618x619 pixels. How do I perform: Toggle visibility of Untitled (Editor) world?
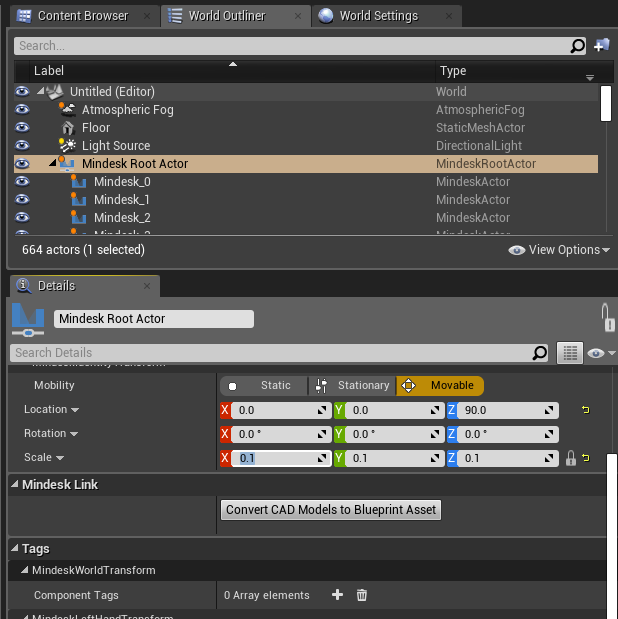(22, 92)
